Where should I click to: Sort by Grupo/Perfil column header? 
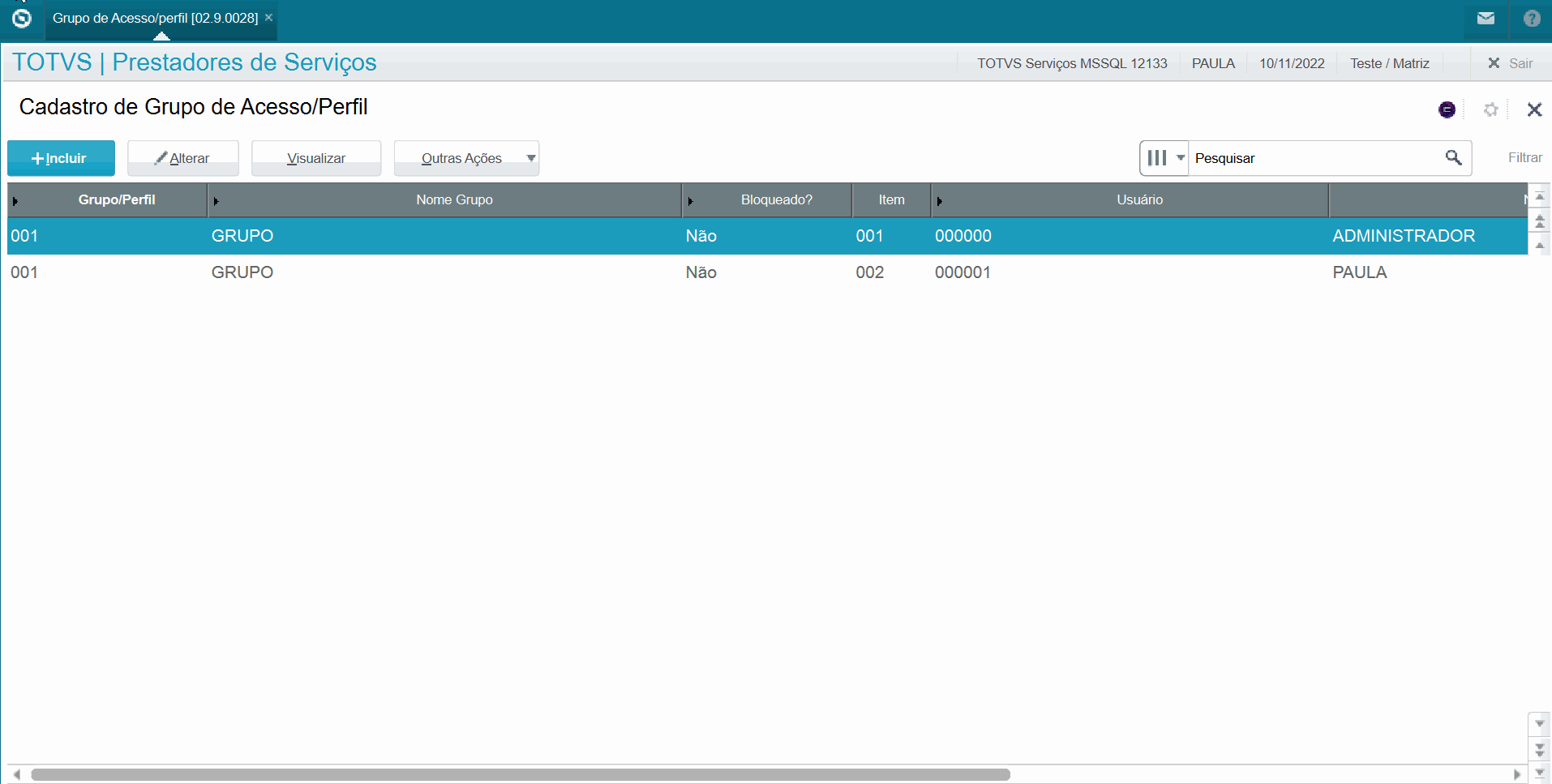click(x=107, y=200)
